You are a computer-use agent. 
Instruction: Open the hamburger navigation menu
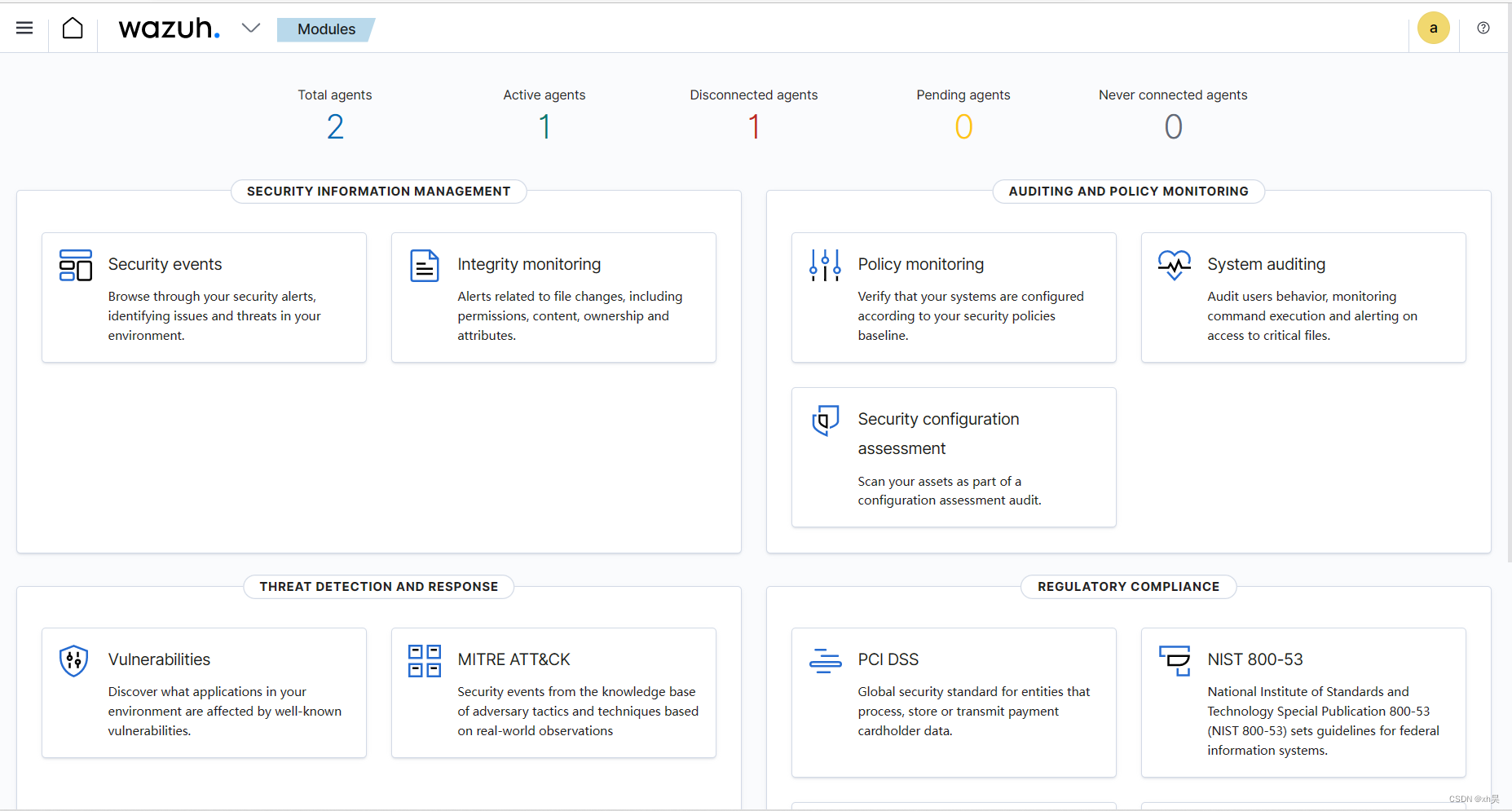point(24,29)
